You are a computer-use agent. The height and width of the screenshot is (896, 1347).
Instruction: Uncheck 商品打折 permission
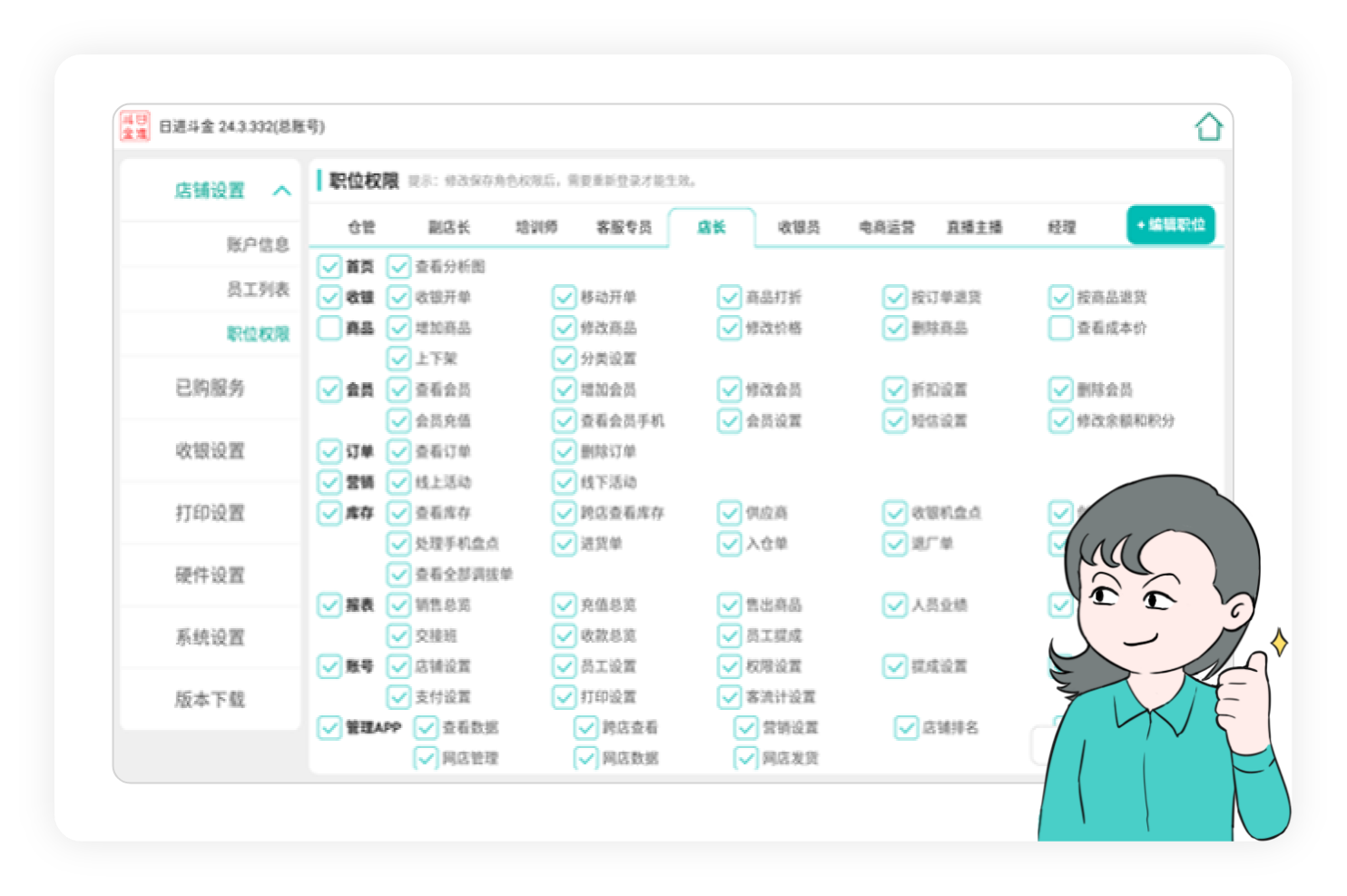(730, 298)
